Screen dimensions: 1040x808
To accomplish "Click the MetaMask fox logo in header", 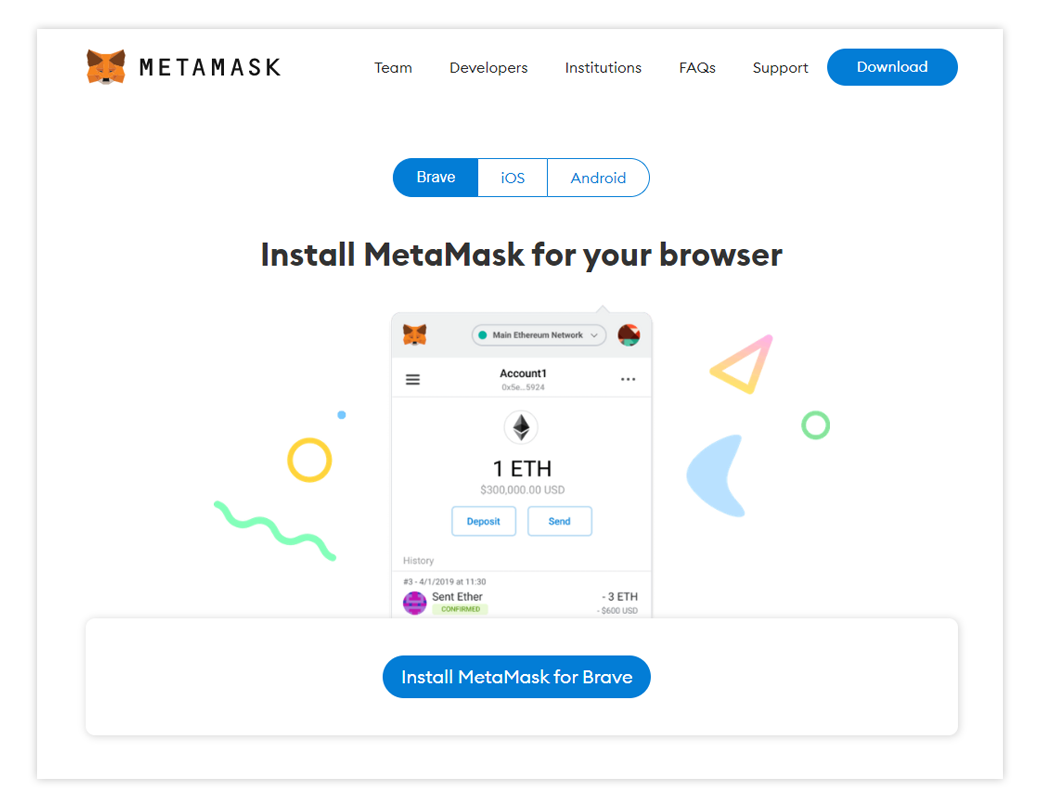I will [106, 67].
